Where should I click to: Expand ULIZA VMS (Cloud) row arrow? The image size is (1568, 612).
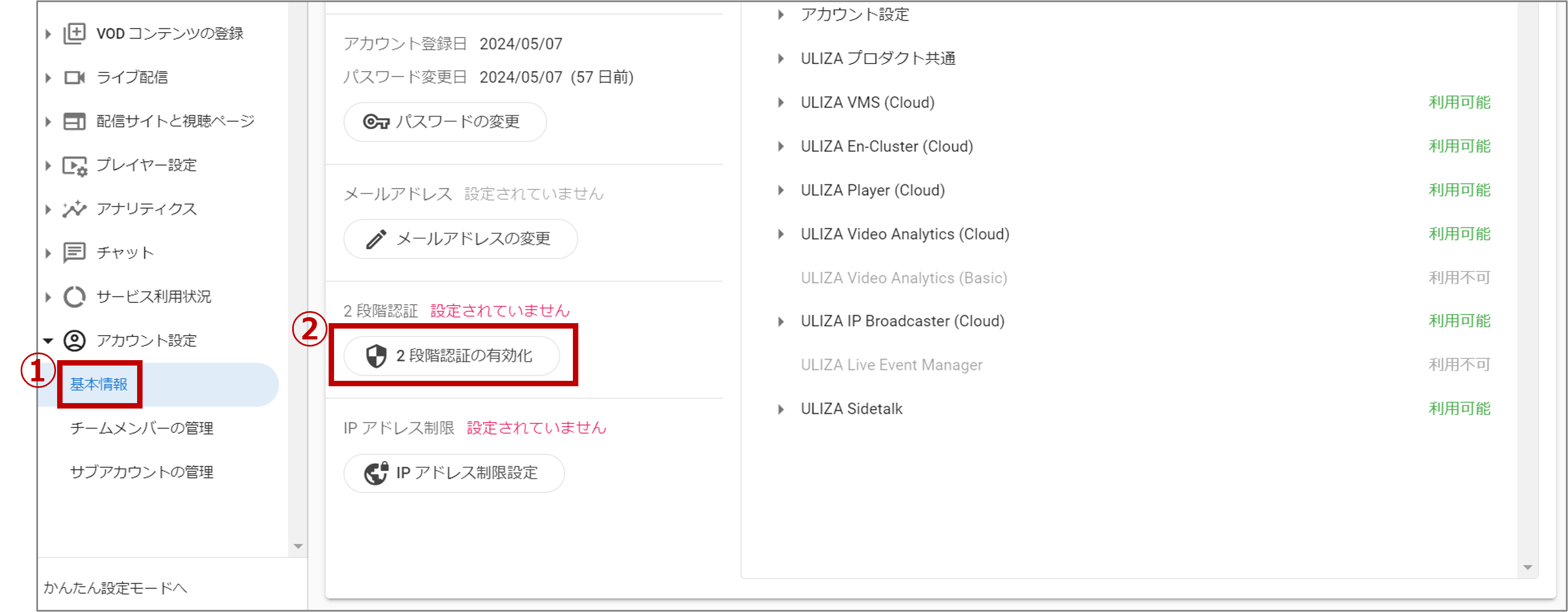pos(780,102)
